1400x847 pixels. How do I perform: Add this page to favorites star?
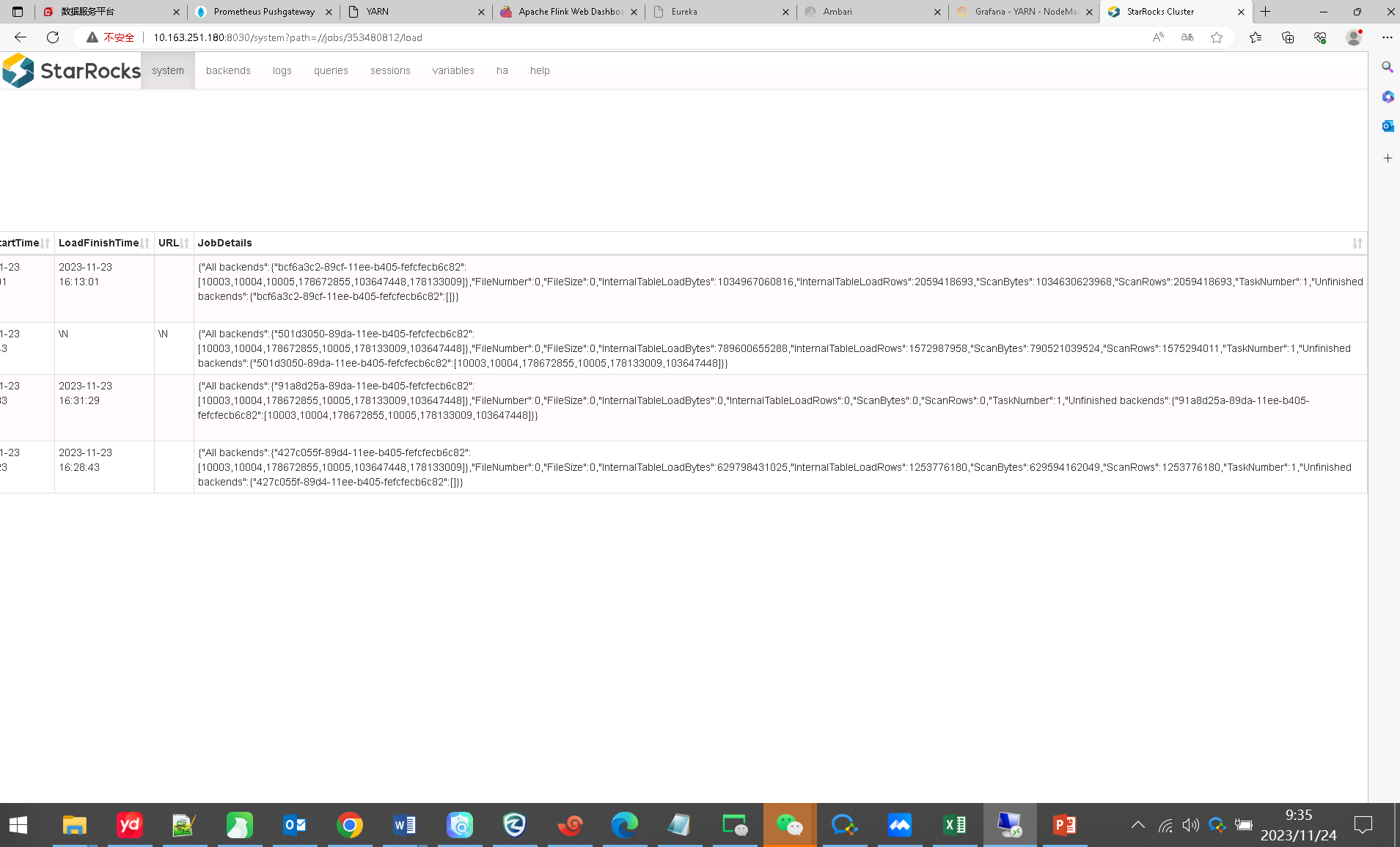(1217, 37)
